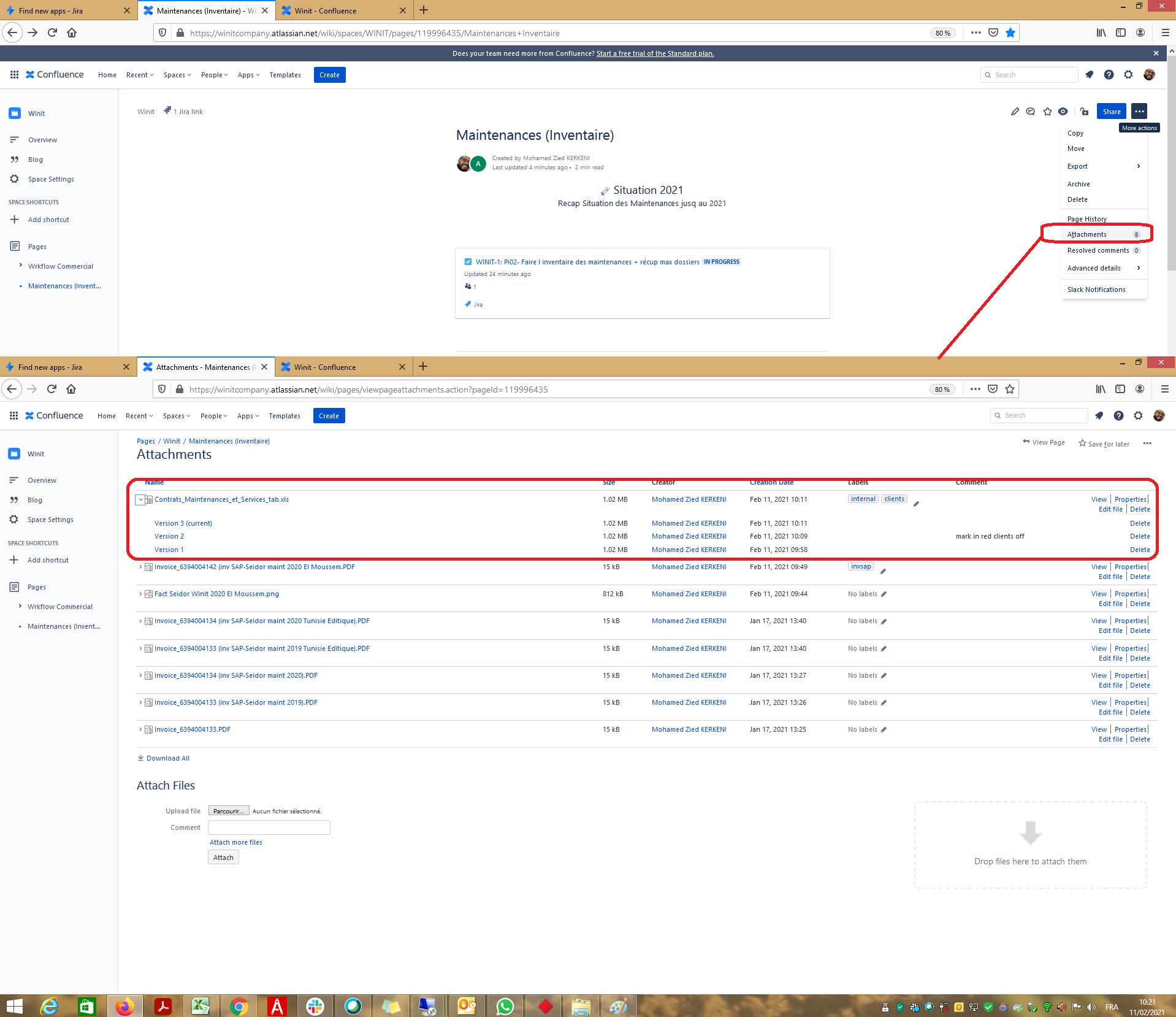Click View Page link
Viewport: 1176px width, 1017px height.
coord(1044,442)
